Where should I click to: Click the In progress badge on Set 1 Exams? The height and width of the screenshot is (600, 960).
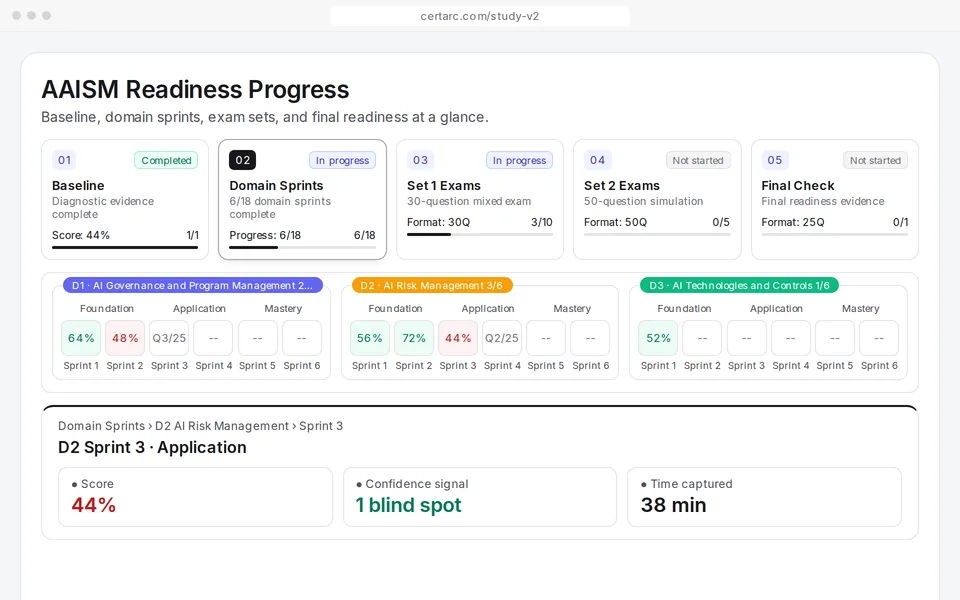519,160
